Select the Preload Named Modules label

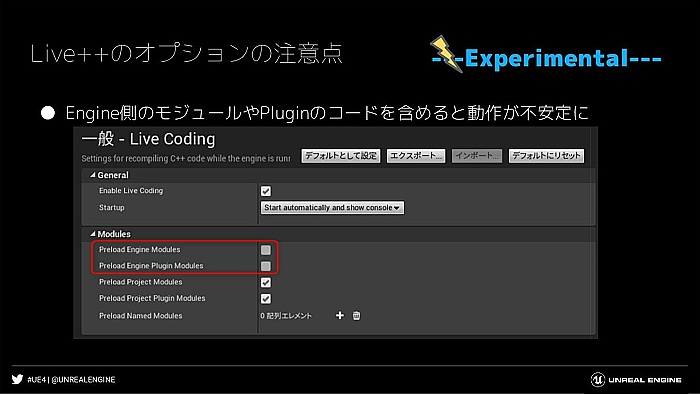(x=141, y=315)
